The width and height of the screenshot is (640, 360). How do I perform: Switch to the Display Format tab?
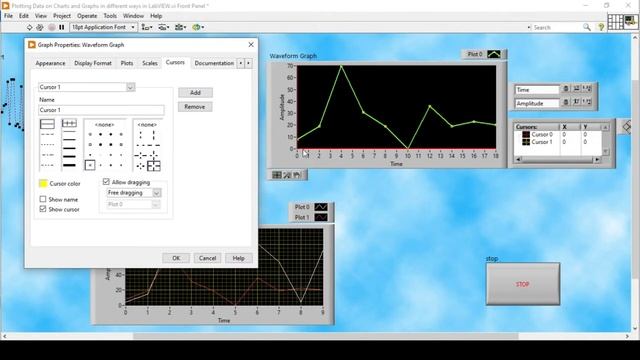click(93, 63)
